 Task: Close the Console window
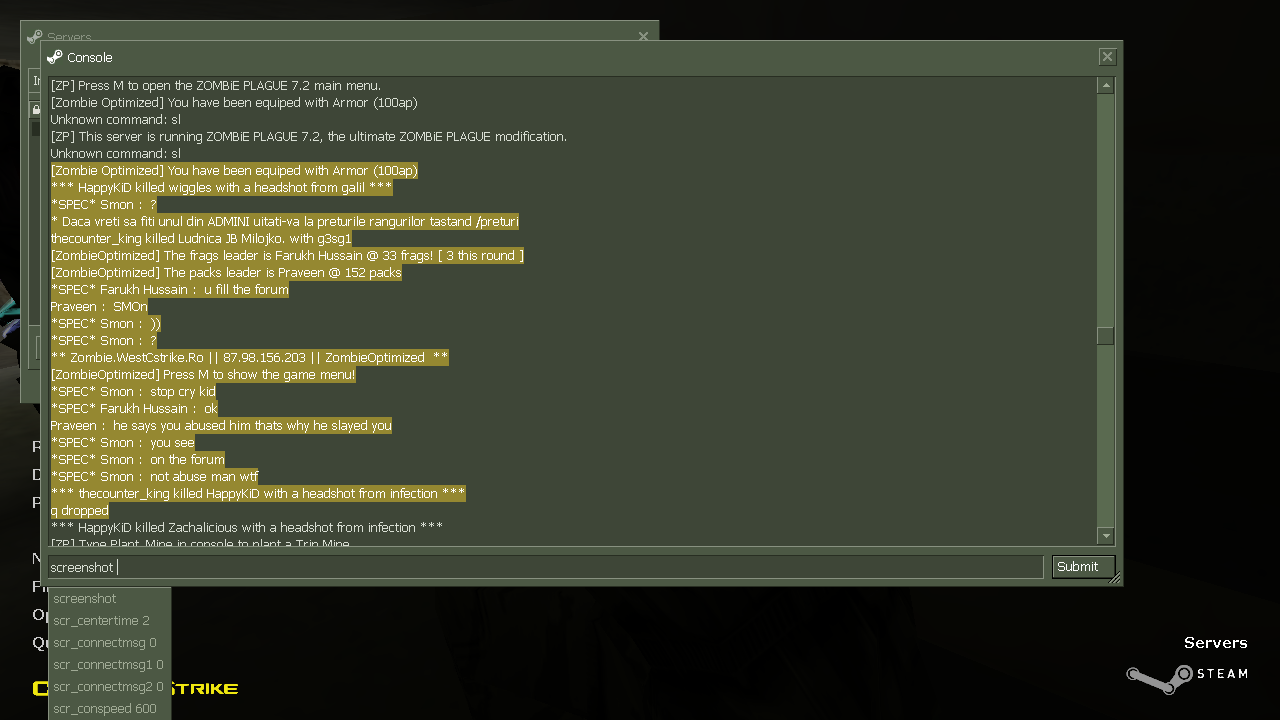1107,57
